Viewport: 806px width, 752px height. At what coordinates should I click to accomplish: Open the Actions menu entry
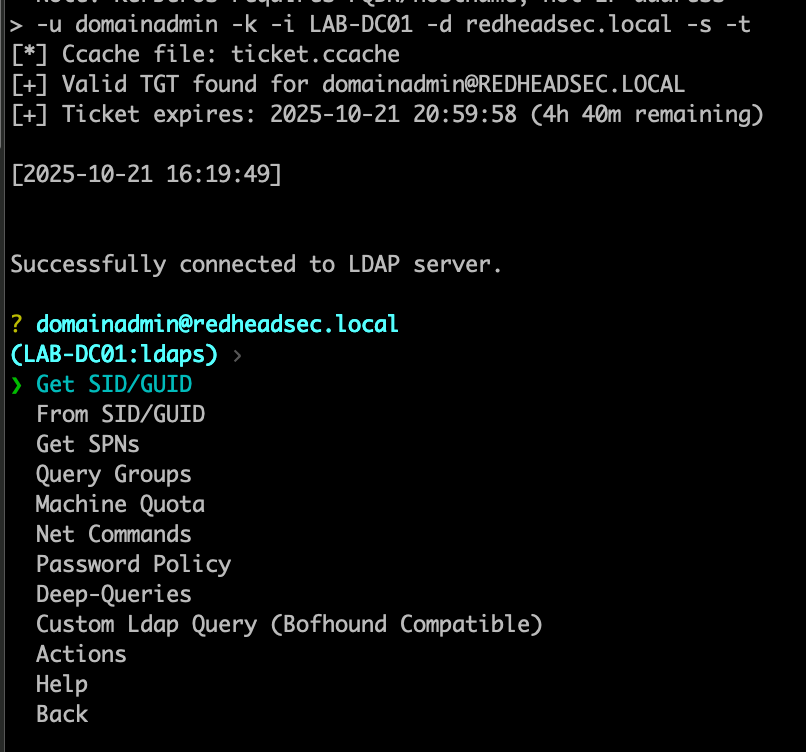tap(81, 654)
